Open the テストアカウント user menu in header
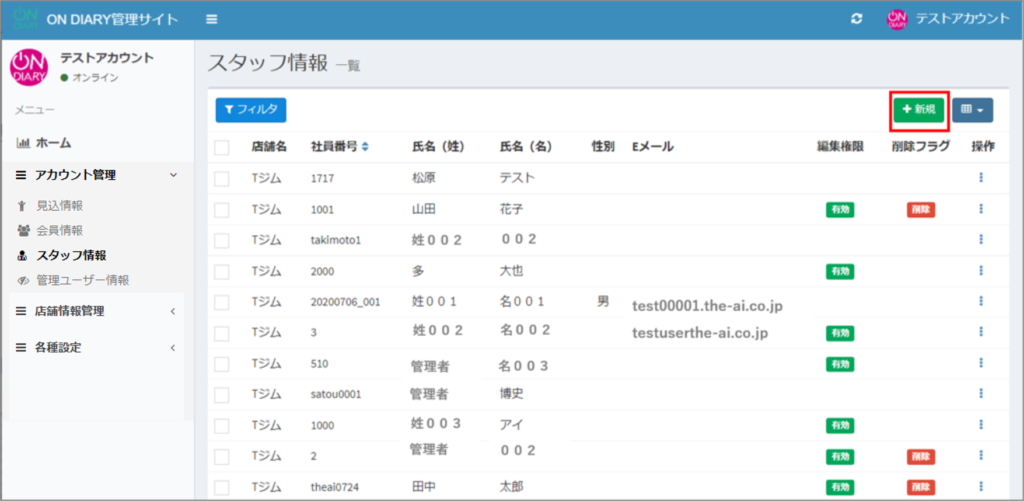 click(x=948, y=19)
